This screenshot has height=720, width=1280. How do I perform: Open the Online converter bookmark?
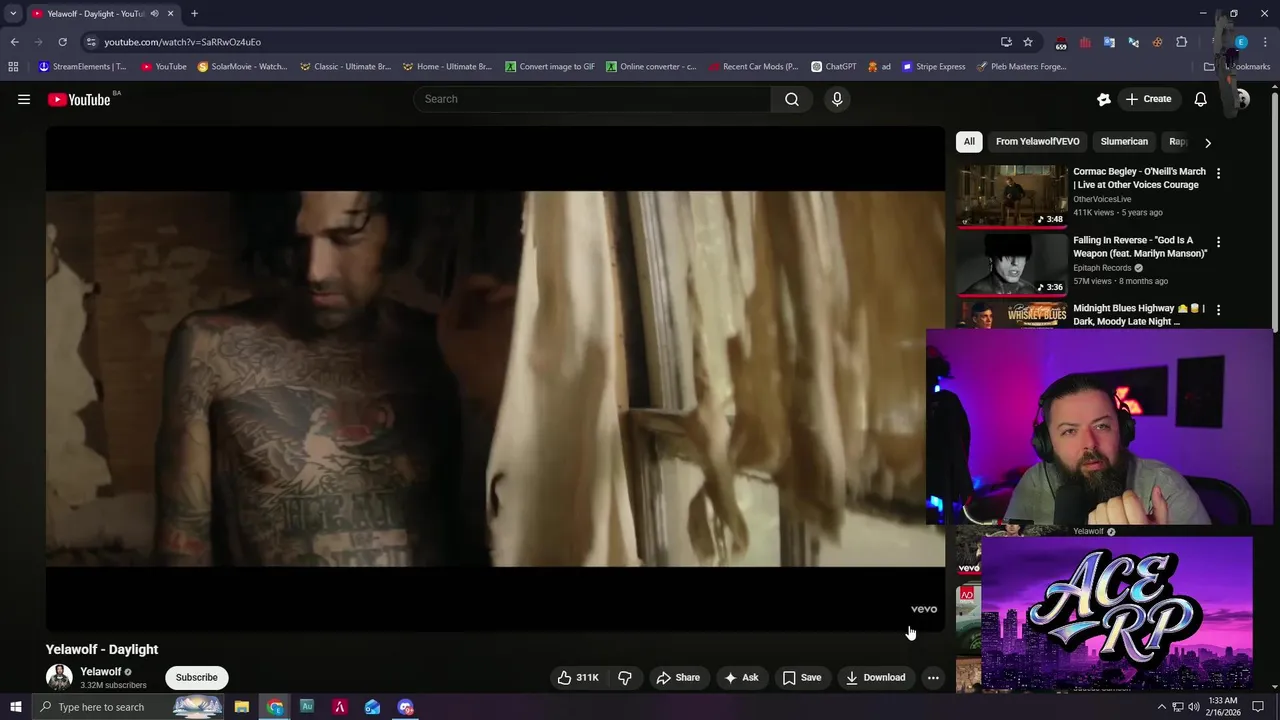pos(651,67)
